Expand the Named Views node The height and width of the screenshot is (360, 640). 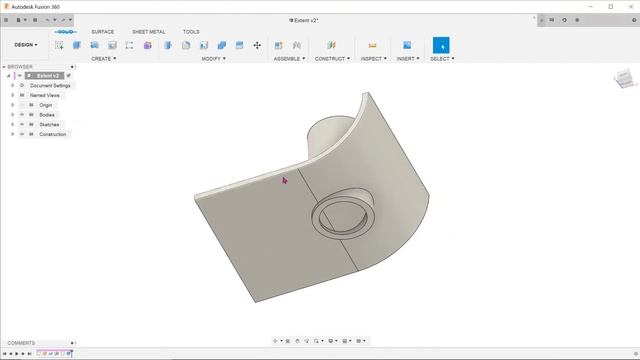click(12, 95)
